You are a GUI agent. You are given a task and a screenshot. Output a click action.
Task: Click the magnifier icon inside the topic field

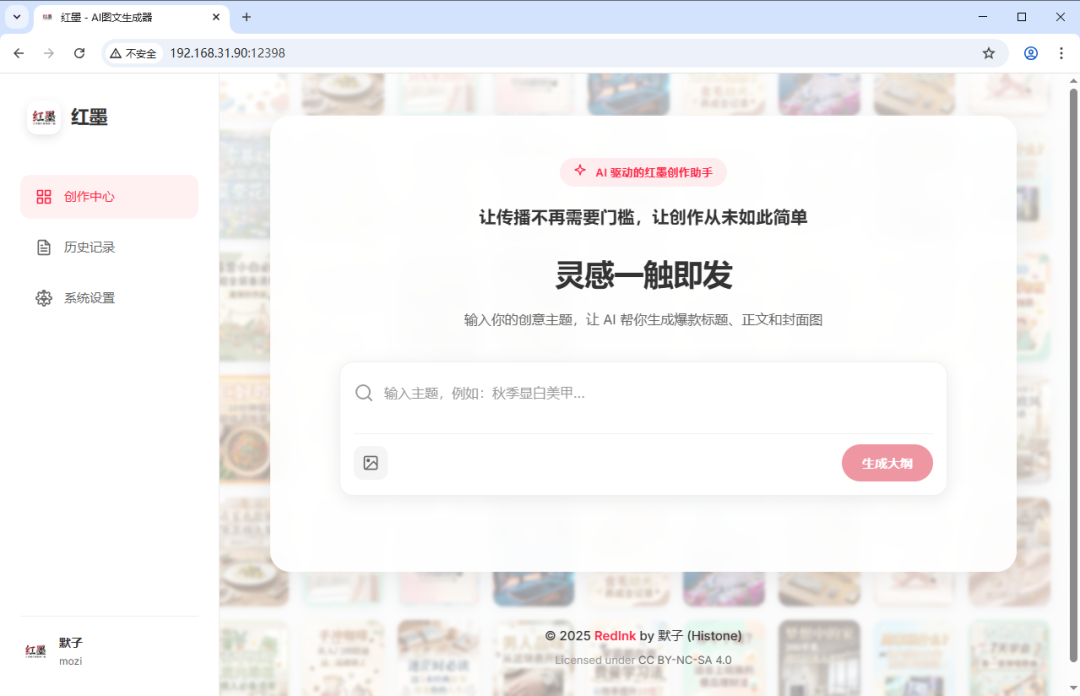[364, 392]
